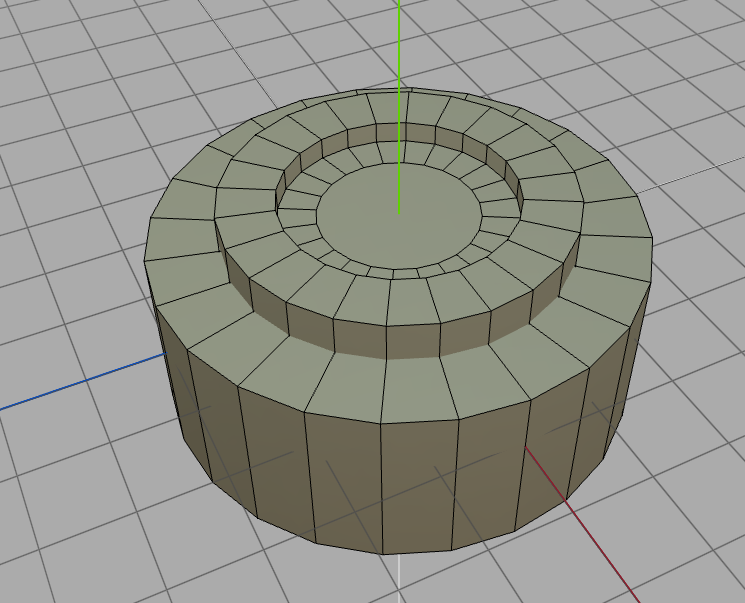Click the red axis line on the grid
This screenshot has width=745, height=603.
(583, 525)
